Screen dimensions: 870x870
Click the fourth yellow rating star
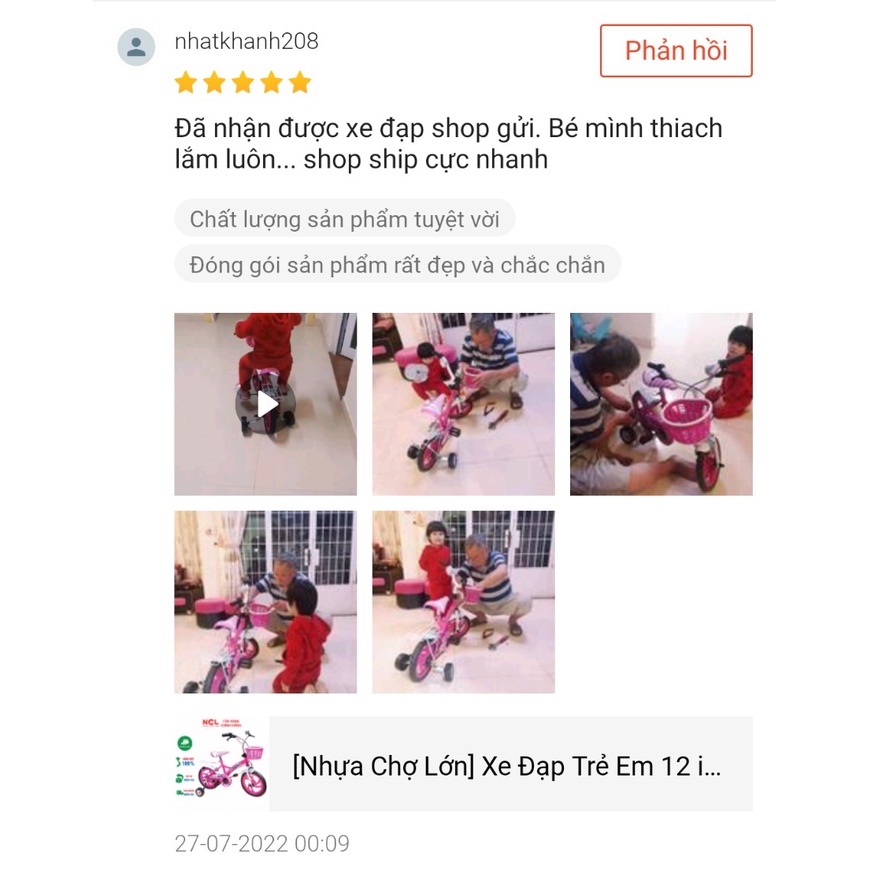pos(271,82)
